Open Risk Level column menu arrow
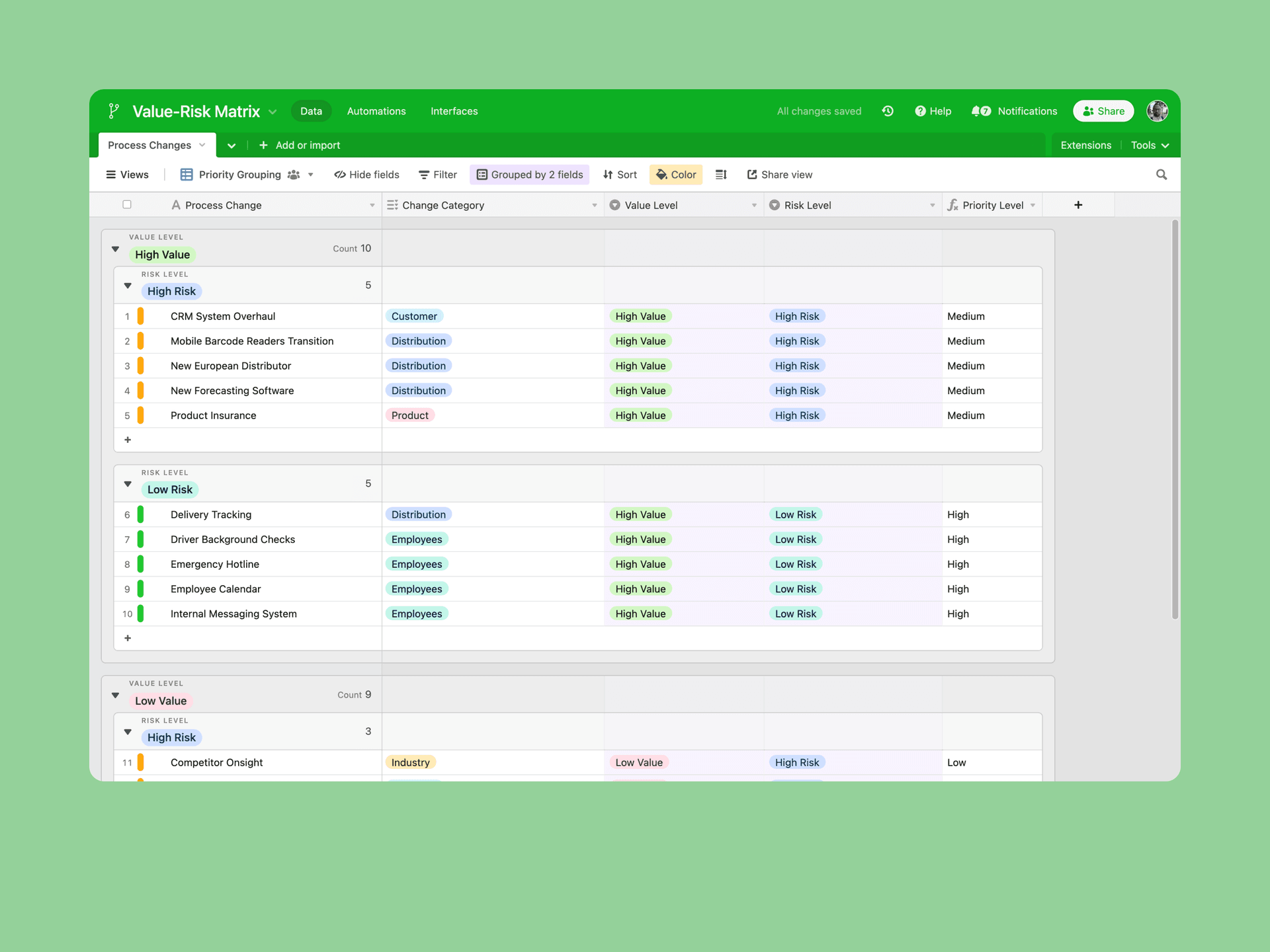Screen dimensions: 1270x952 tap(932, 205)
